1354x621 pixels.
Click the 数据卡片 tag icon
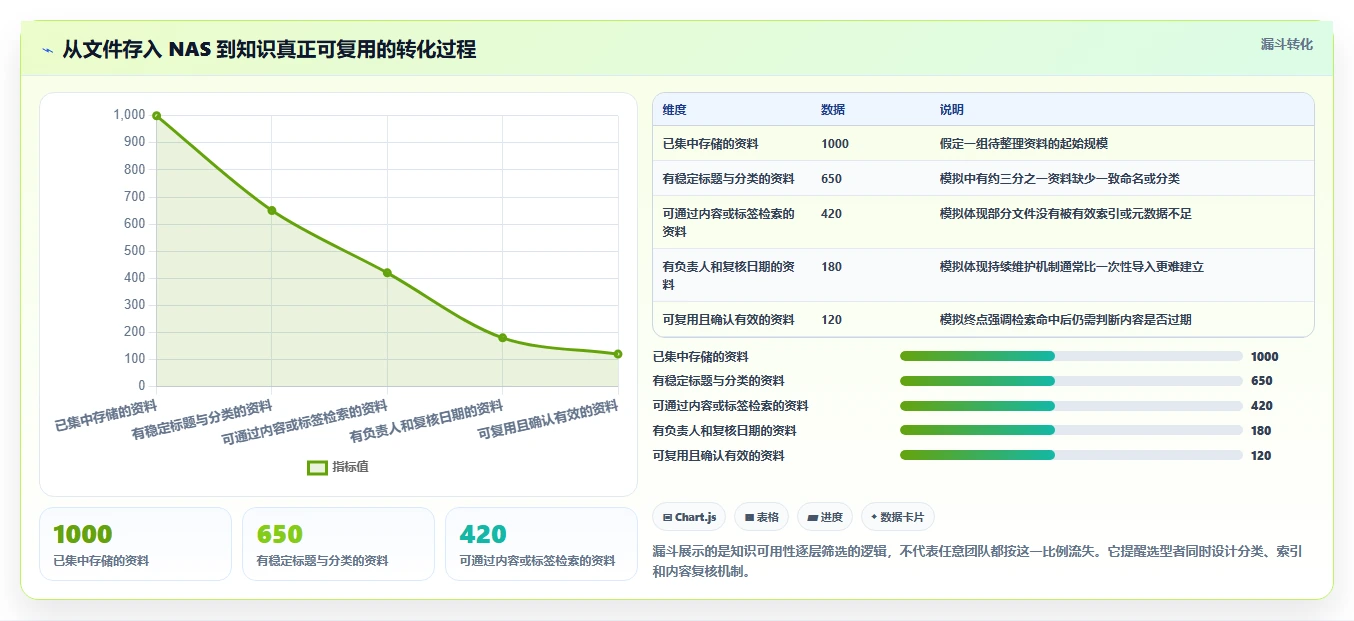[x=874, y=517]
